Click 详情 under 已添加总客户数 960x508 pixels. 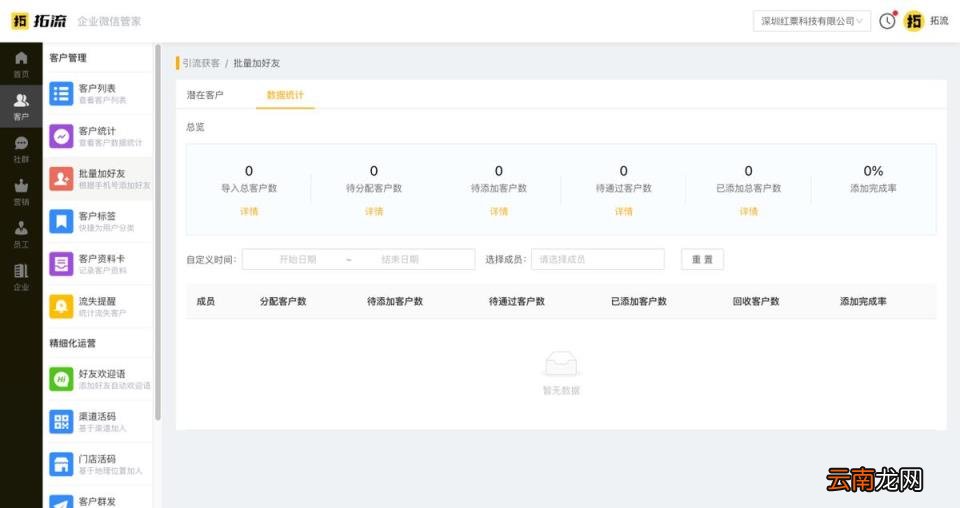pos(749,211)
